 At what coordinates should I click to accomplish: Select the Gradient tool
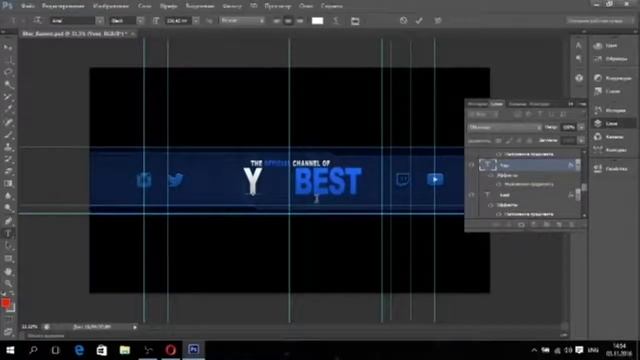click(8, 184)
